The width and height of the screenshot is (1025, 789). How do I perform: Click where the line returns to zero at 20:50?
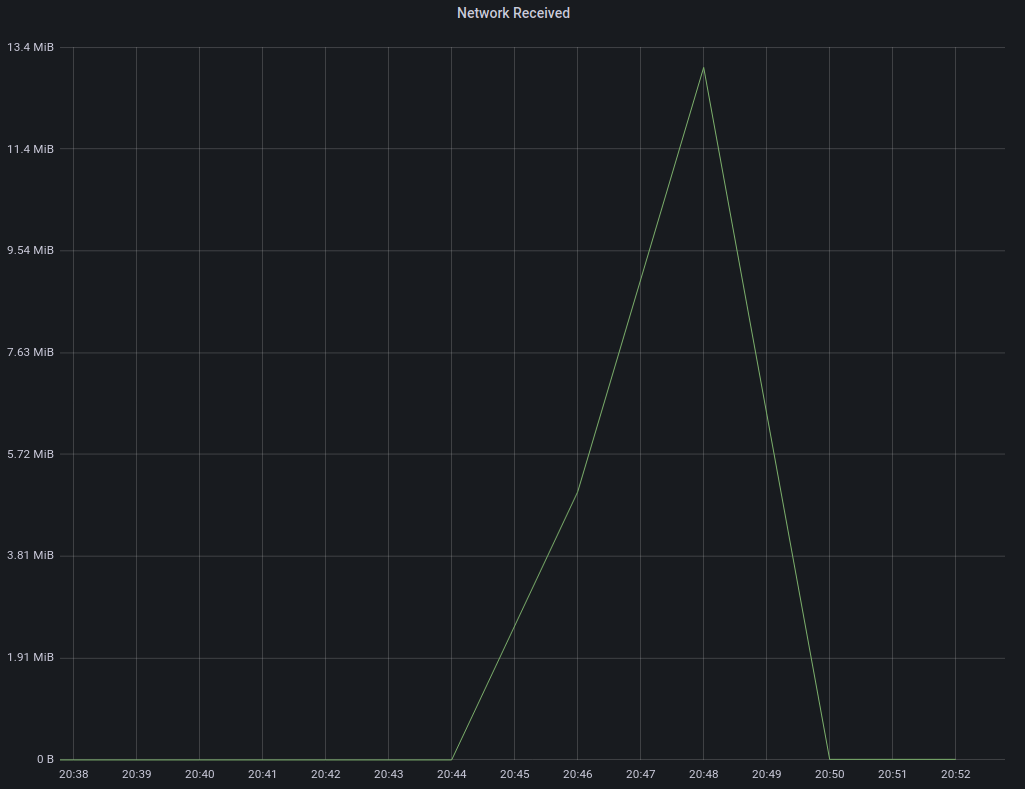coord(830,760)
